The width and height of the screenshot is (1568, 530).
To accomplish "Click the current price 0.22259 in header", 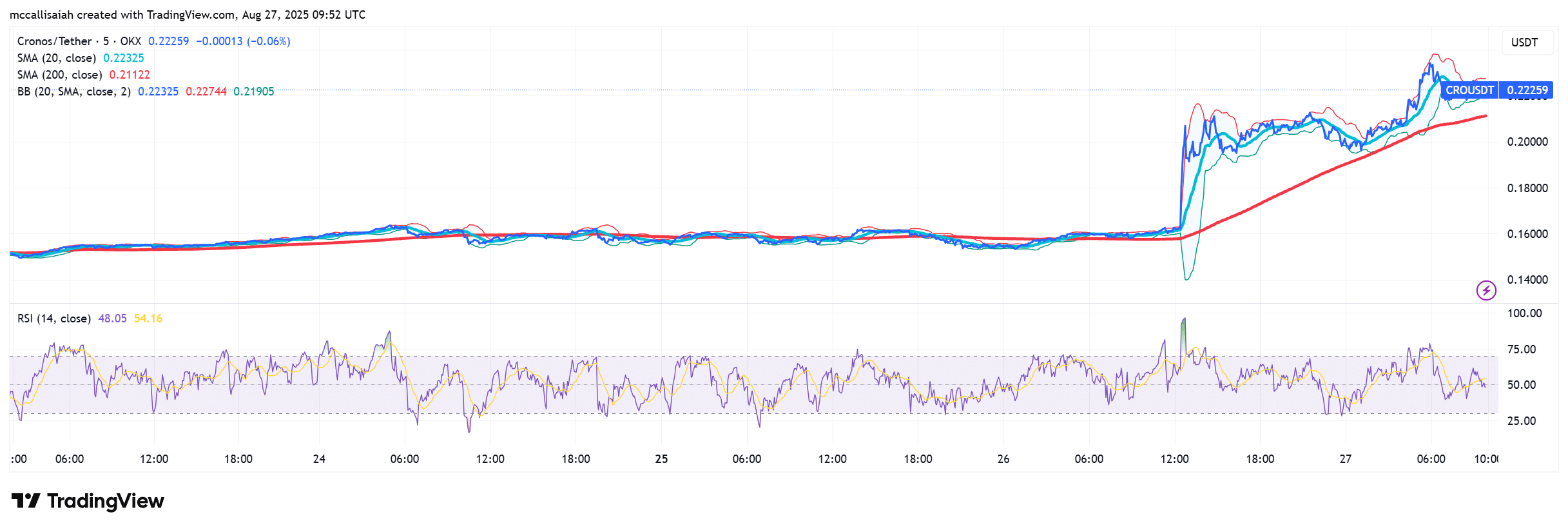I will click(x=168, y=41).
